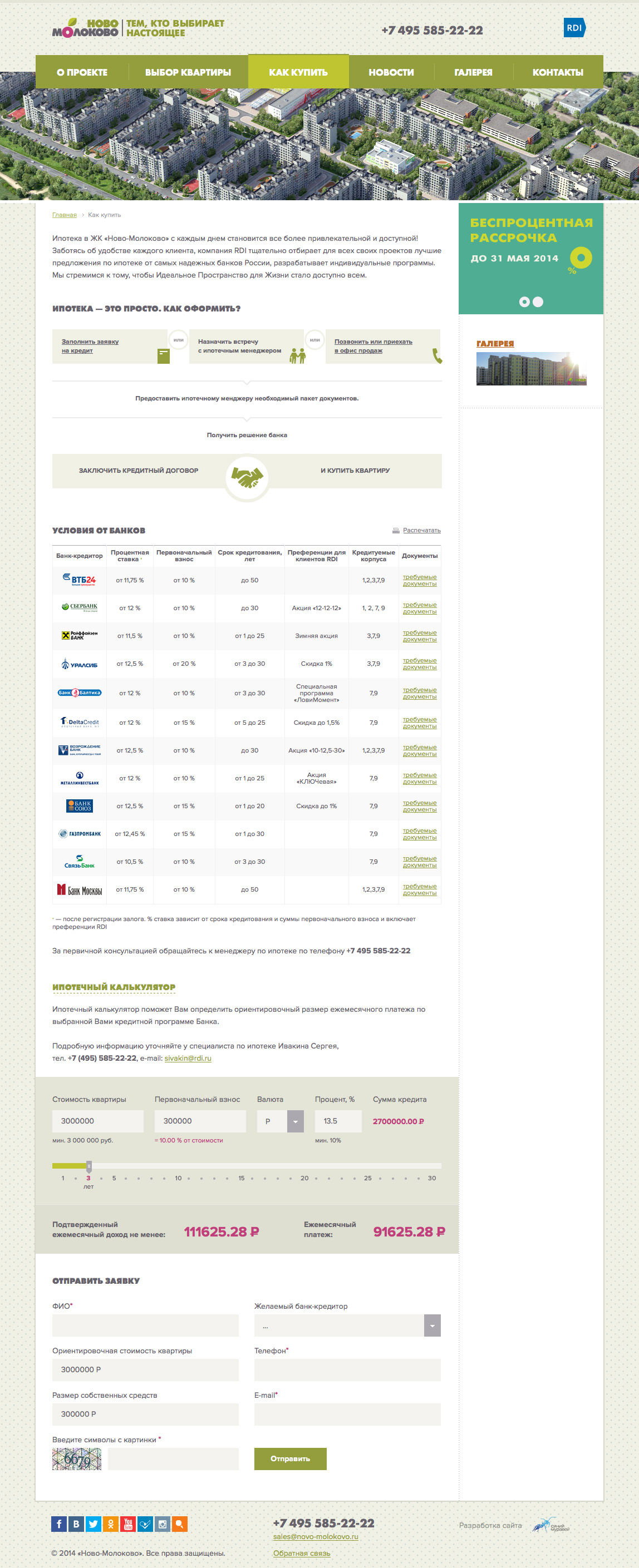This screenshot has width=639, height=1568.
Task: Click the sivakin@rdi.ru email link
Action: point(188,1058)
